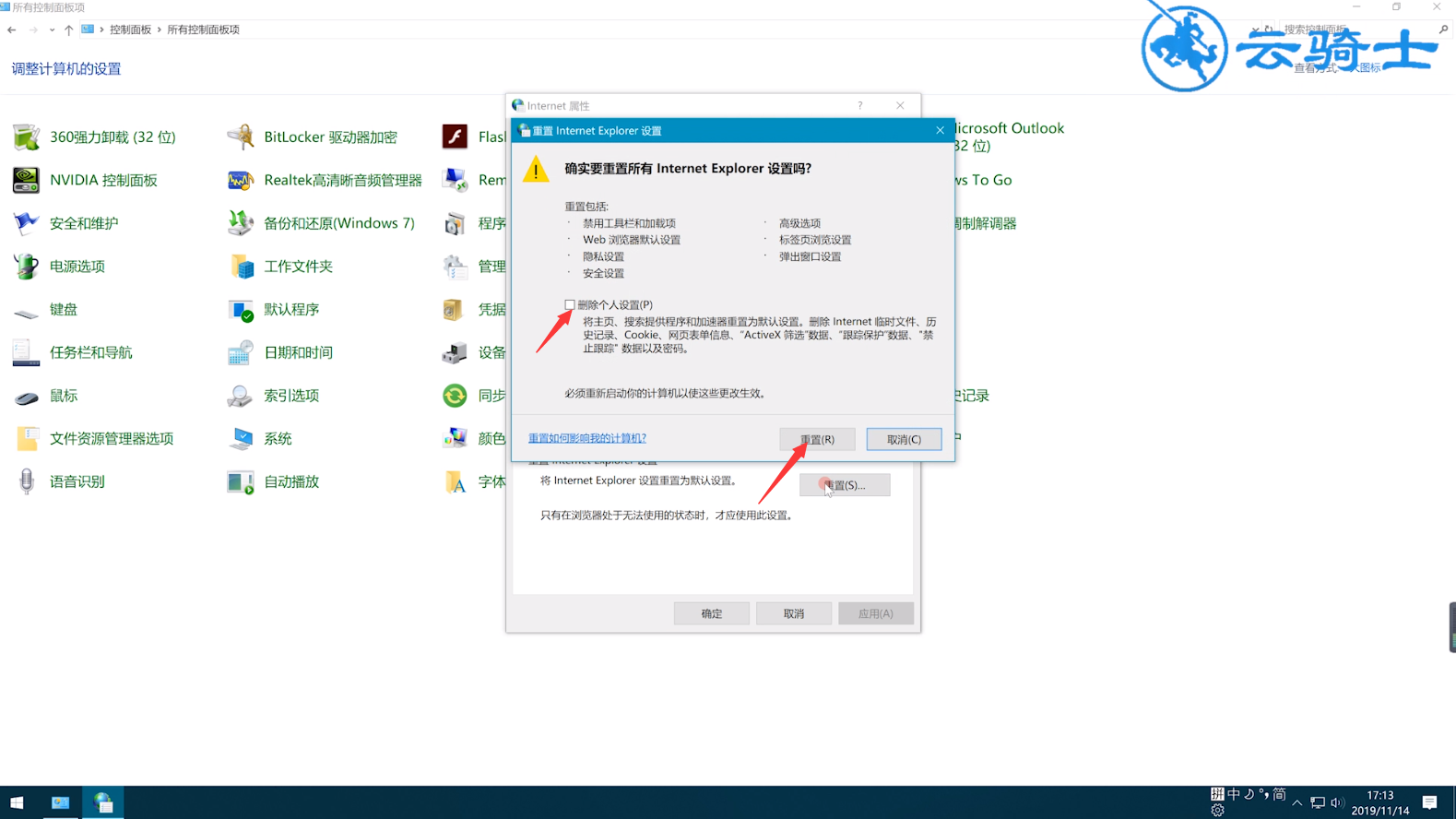Open the Realtek高清晰音频管理器 icon
Screen dimensions: 1456x819
241,180
